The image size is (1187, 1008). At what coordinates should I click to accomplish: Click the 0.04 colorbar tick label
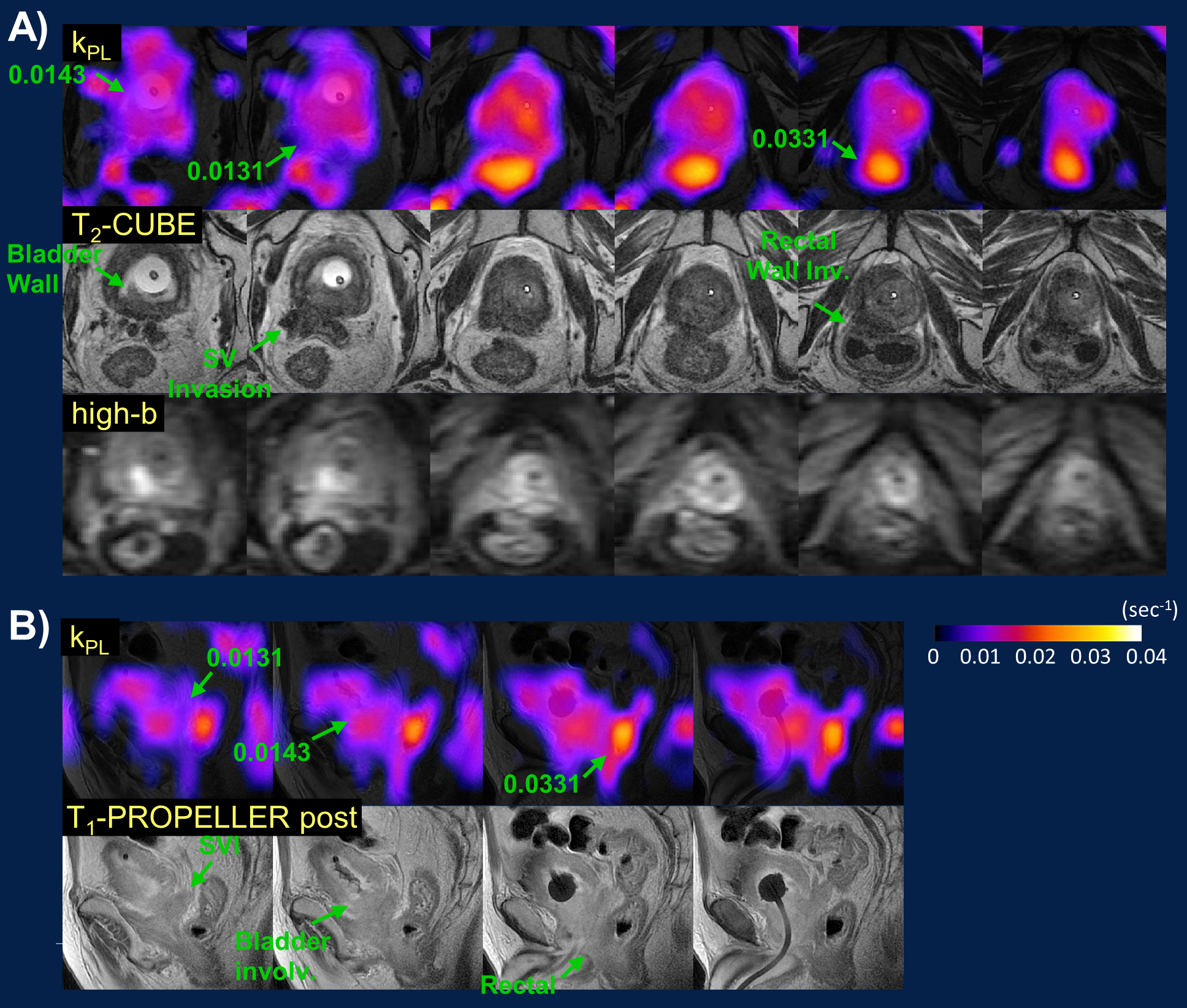coord(1145,657)
